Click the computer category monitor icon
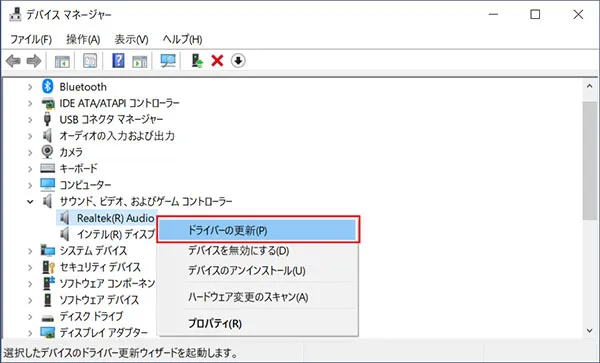Image resolution: width=600 pixels, height=363 pixels. (x=47, y=185)
